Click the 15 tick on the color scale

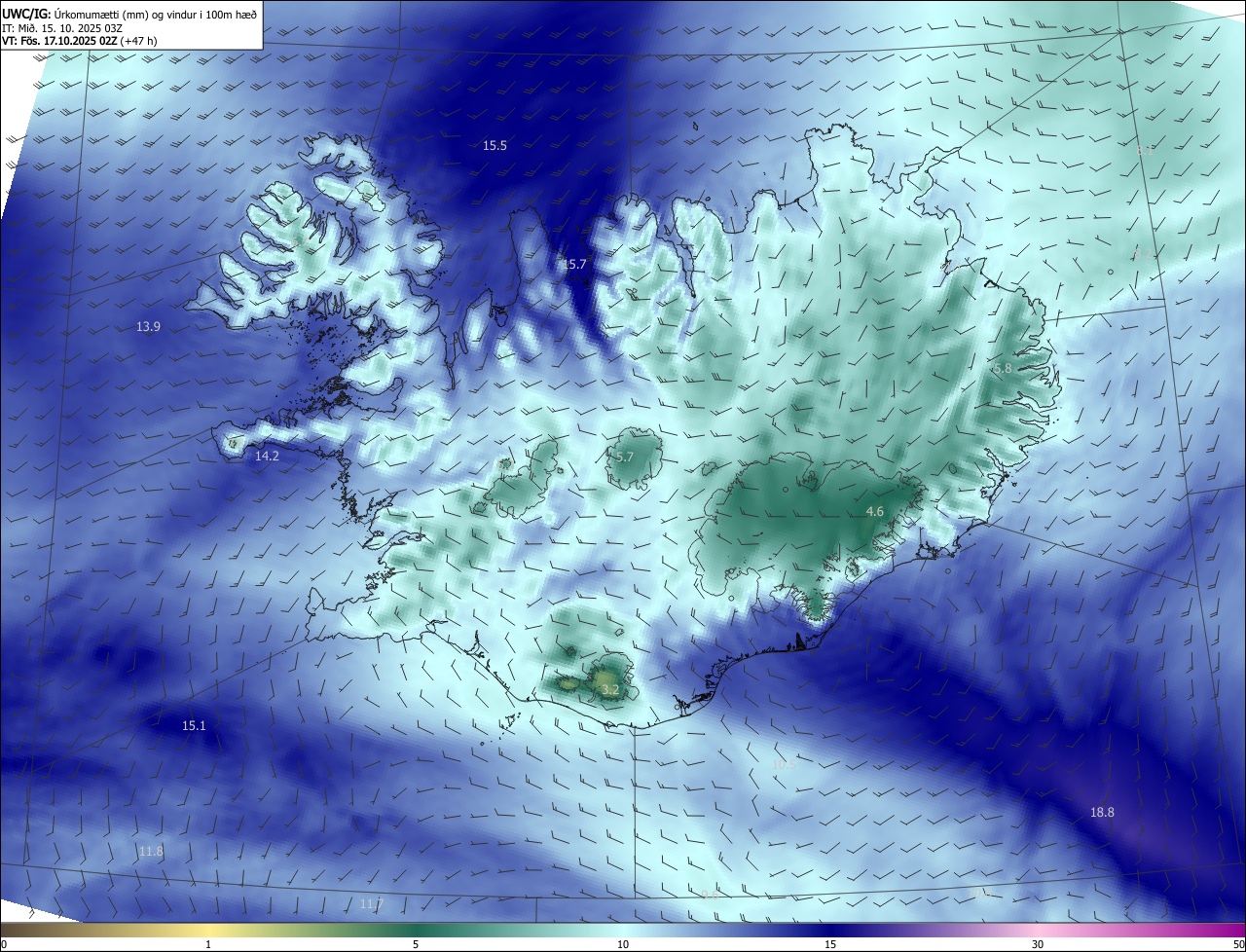tap(830, 944)
